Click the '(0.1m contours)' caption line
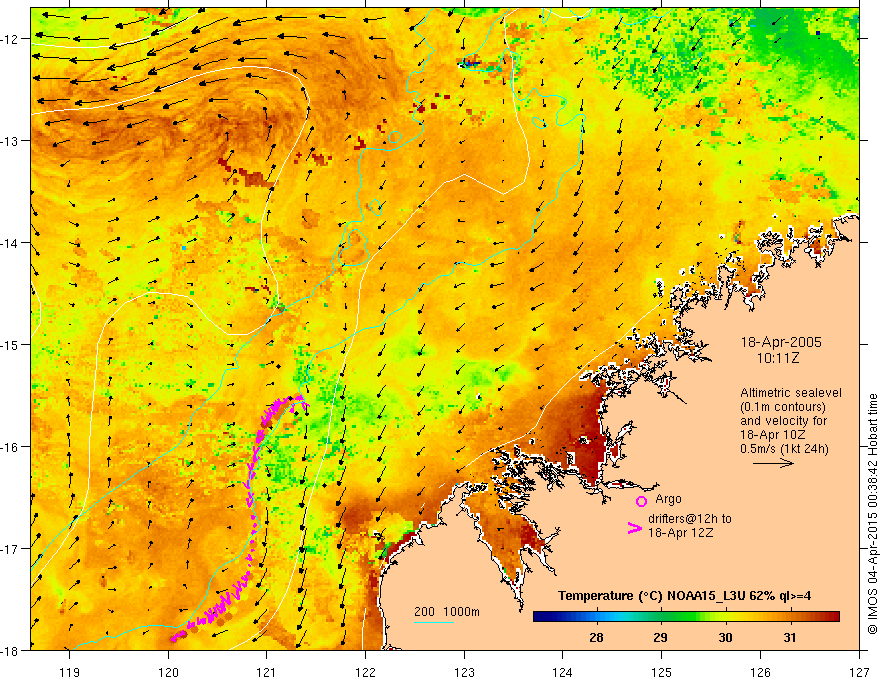The height and width of the screenshot is (680, 880). [783, 407]
